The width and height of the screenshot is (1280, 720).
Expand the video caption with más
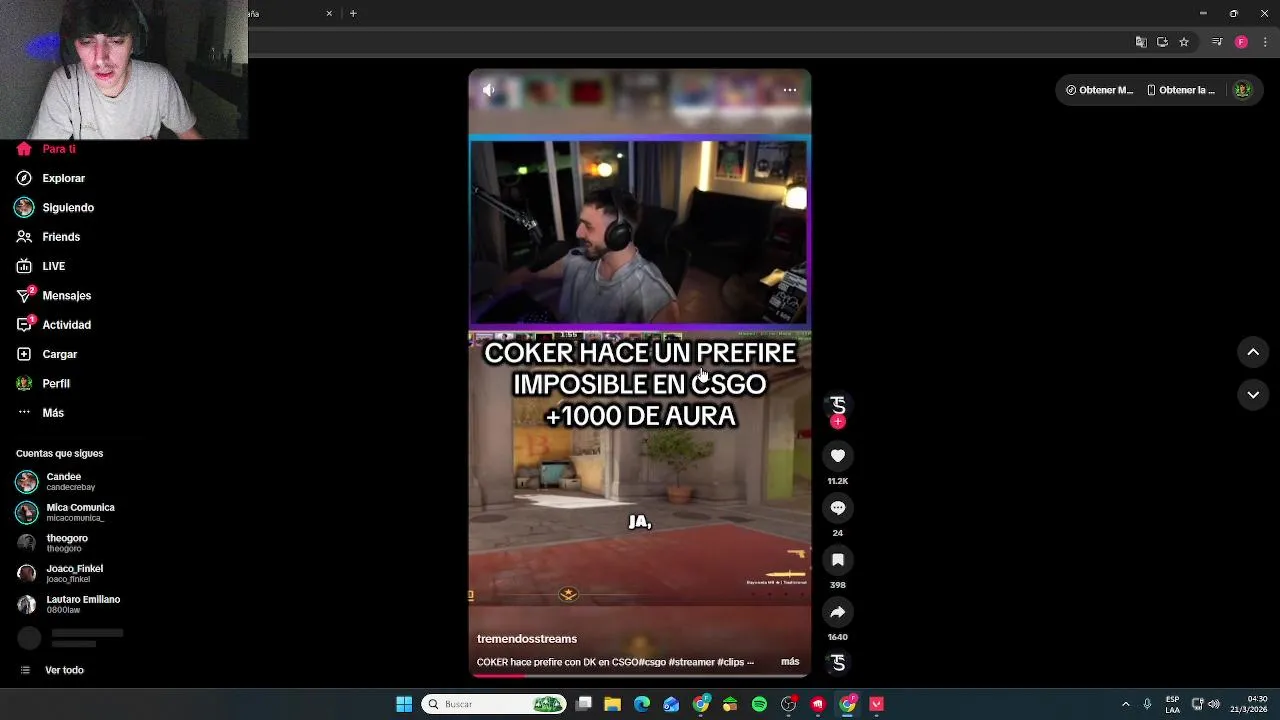pos(790,662)
